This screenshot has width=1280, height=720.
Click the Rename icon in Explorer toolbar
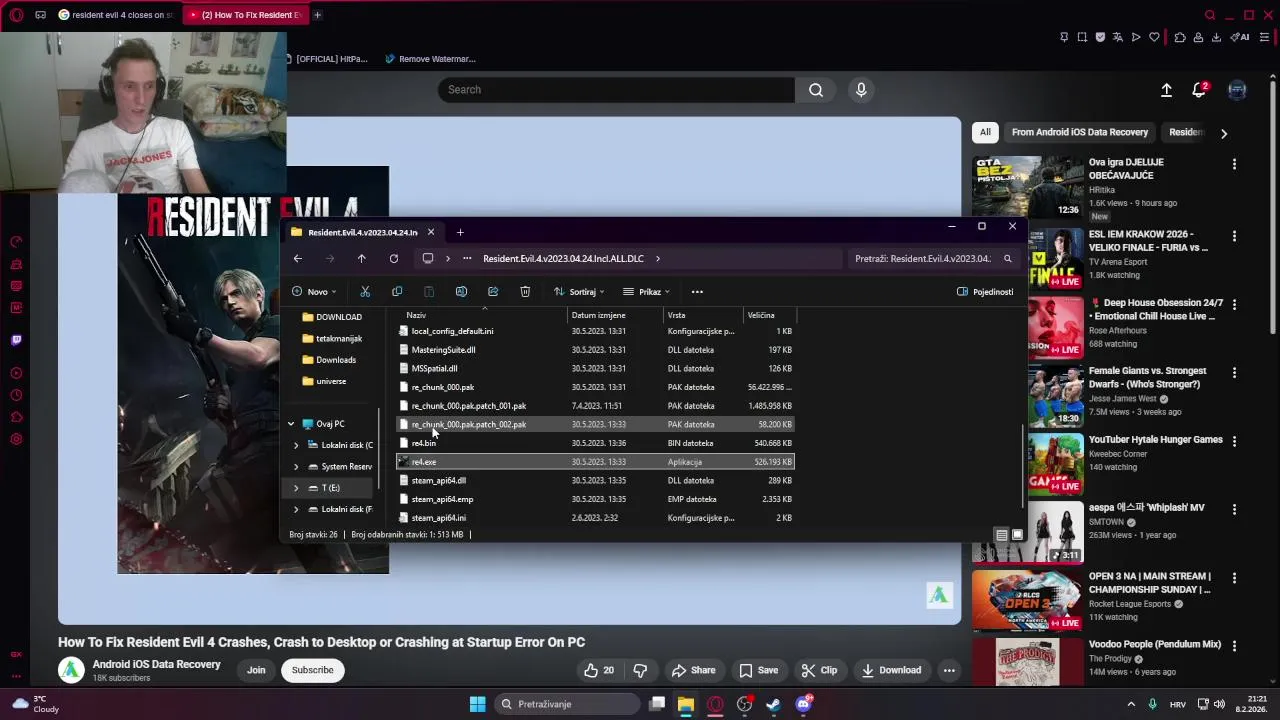(x=461, y=292)
